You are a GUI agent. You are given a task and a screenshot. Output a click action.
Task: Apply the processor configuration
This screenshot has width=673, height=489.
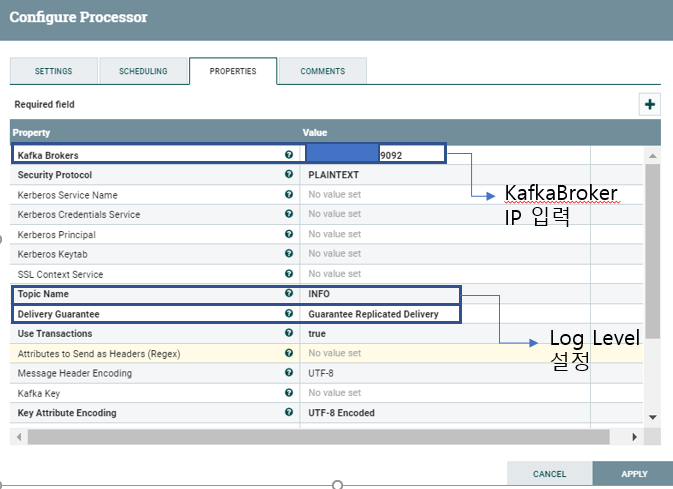coord(634,474)
